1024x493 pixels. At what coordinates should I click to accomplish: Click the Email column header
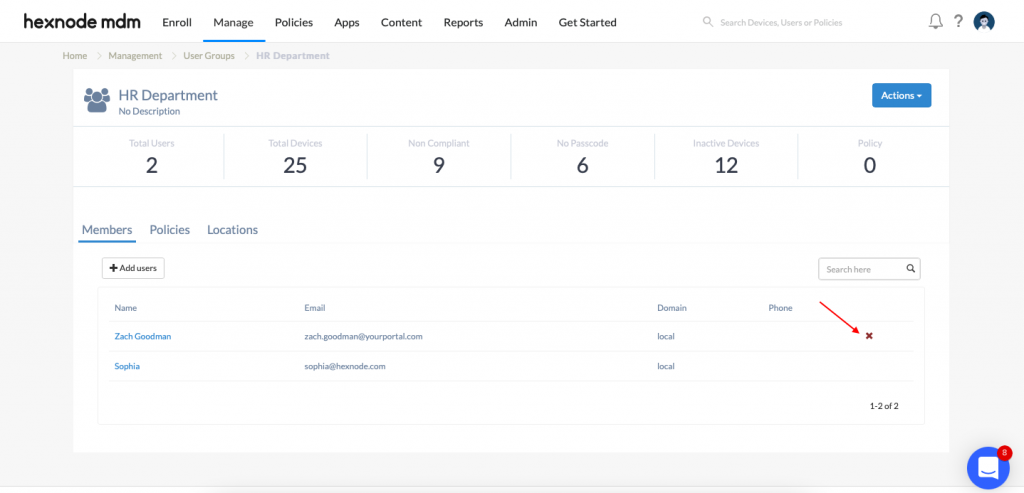(315, 308)
